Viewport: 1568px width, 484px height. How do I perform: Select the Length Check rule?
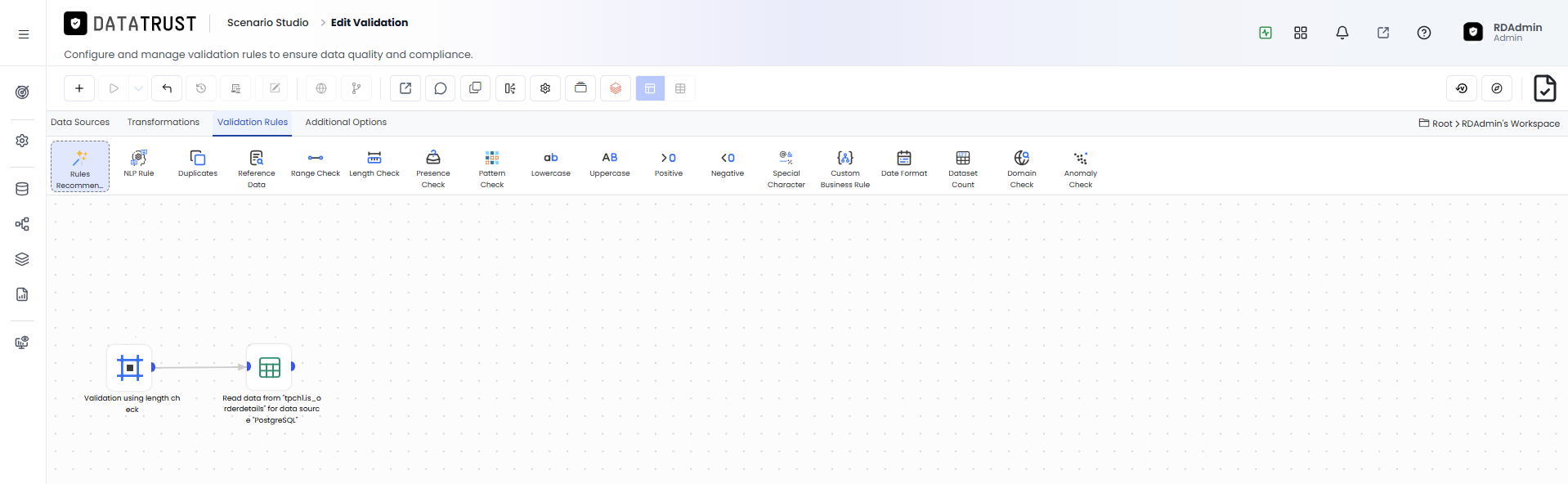pos(374,164)
